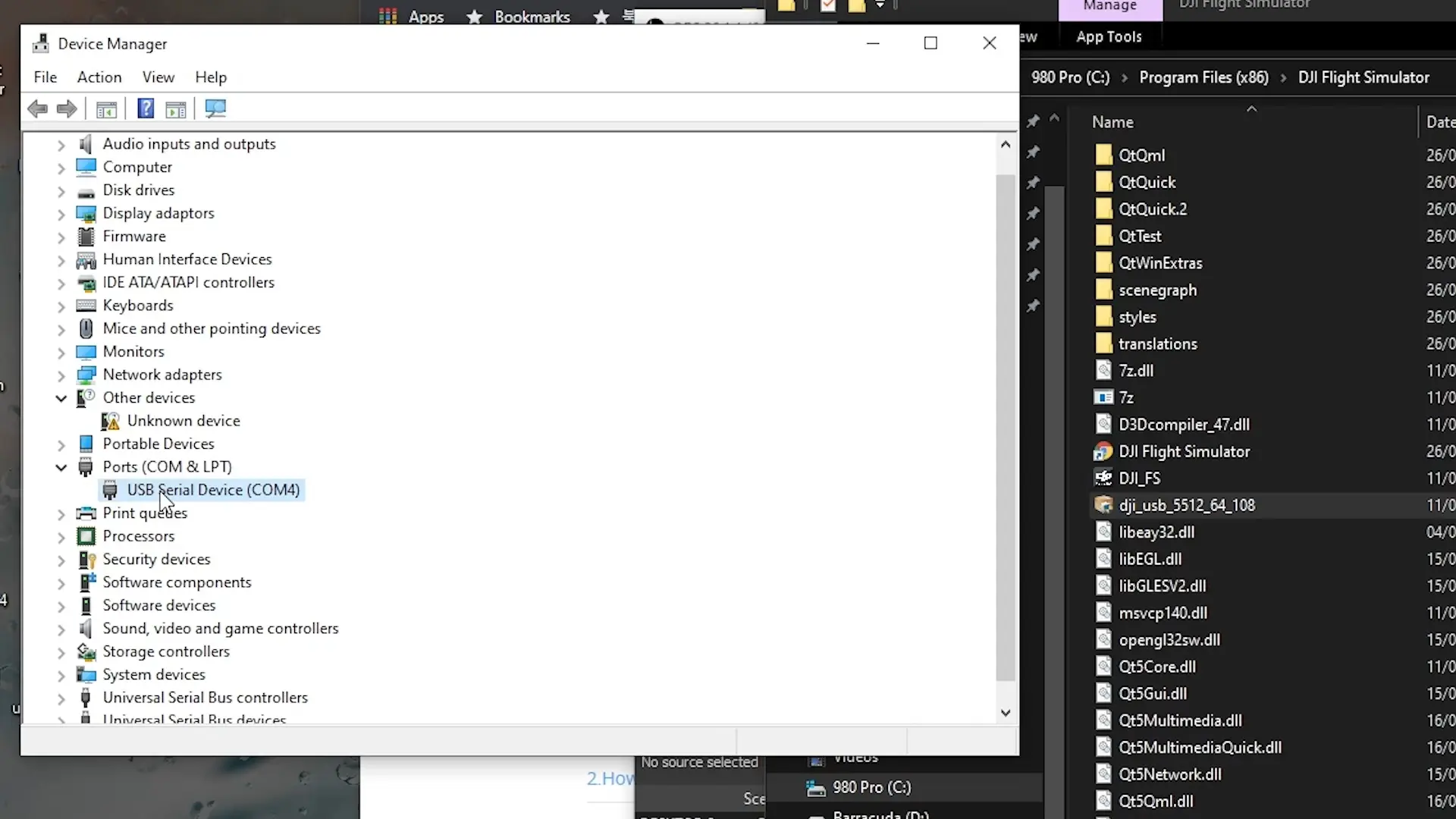Image resolution: width=1456 pixels, height=819 pixels.
Task: Click the DJI_FS drone icon file
Action: click(x=1103, y=479)
